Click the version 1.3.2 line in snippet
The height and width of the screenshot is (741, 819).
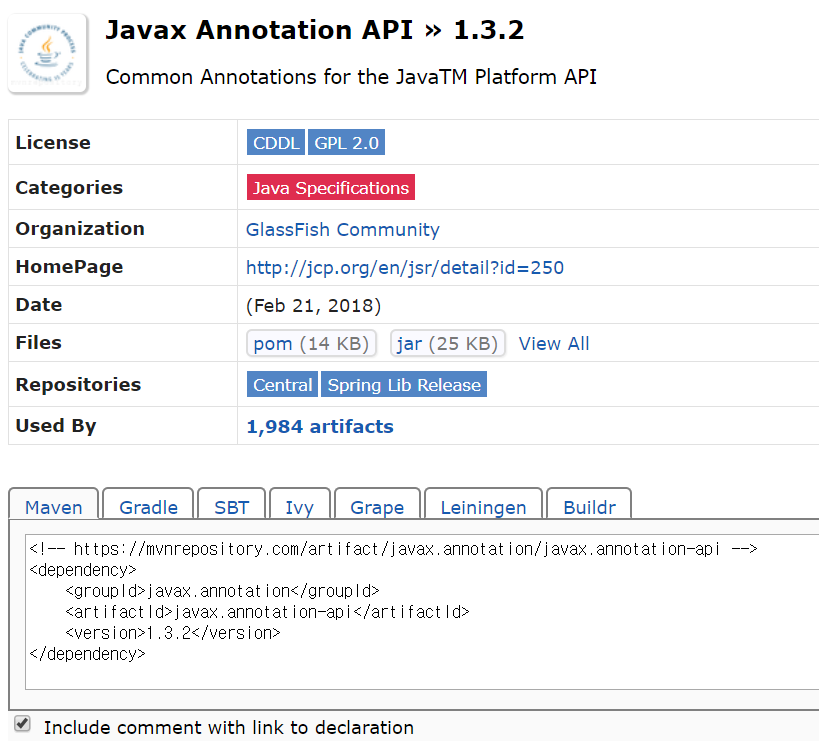click(x=173, y=633)
